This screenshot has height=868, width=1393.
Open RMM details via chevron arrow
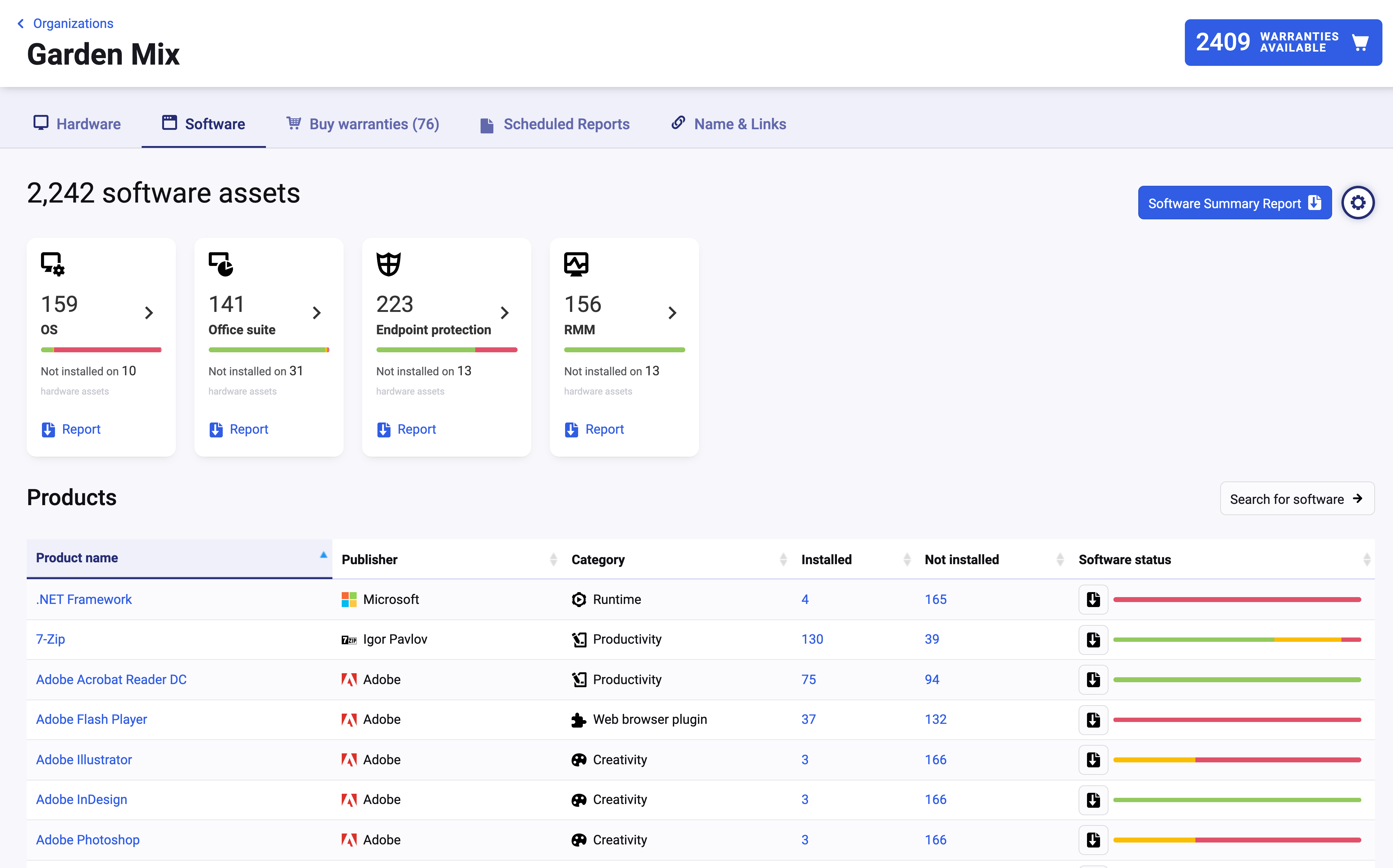(672, 313)
